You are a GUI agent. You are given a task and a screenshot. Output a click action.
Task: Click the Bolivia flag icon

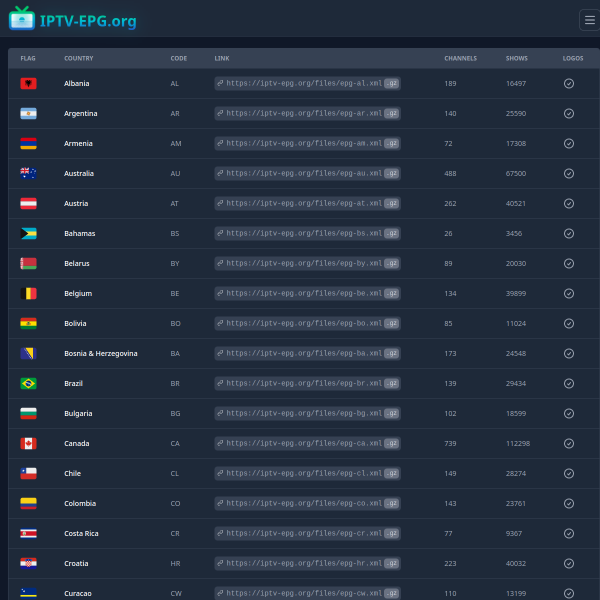[x=28, y=323]
